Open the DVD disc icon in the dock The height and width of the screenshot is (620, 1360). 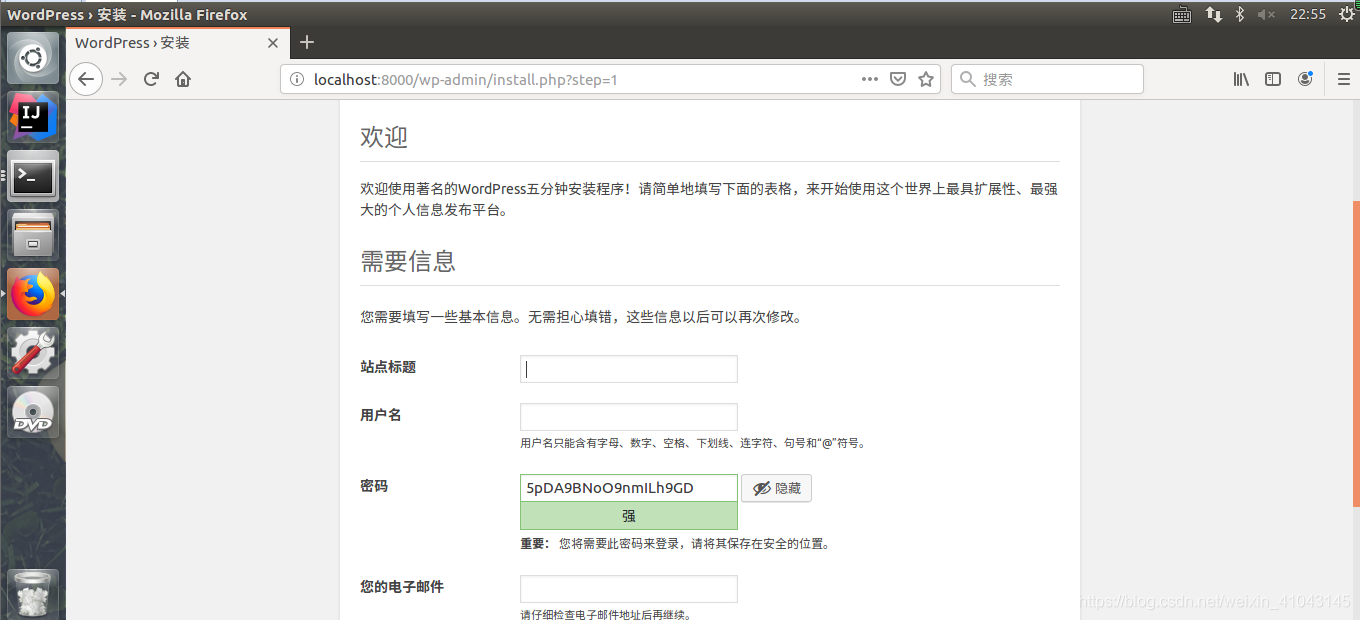pyautogui.click(x=33, y=413)
